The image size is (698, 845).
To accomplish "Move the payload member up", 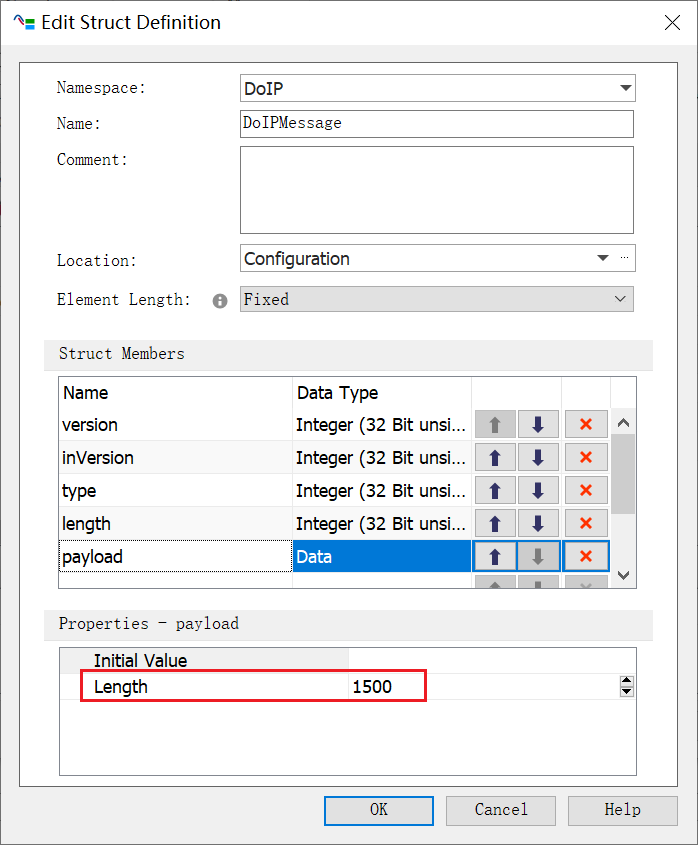I will (495, 557).
